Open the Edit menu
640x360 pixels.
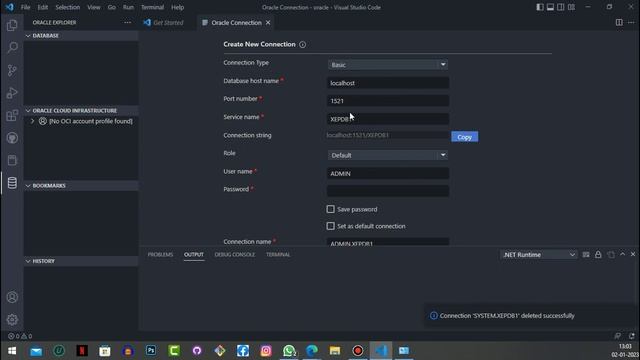tap(42, 7)
